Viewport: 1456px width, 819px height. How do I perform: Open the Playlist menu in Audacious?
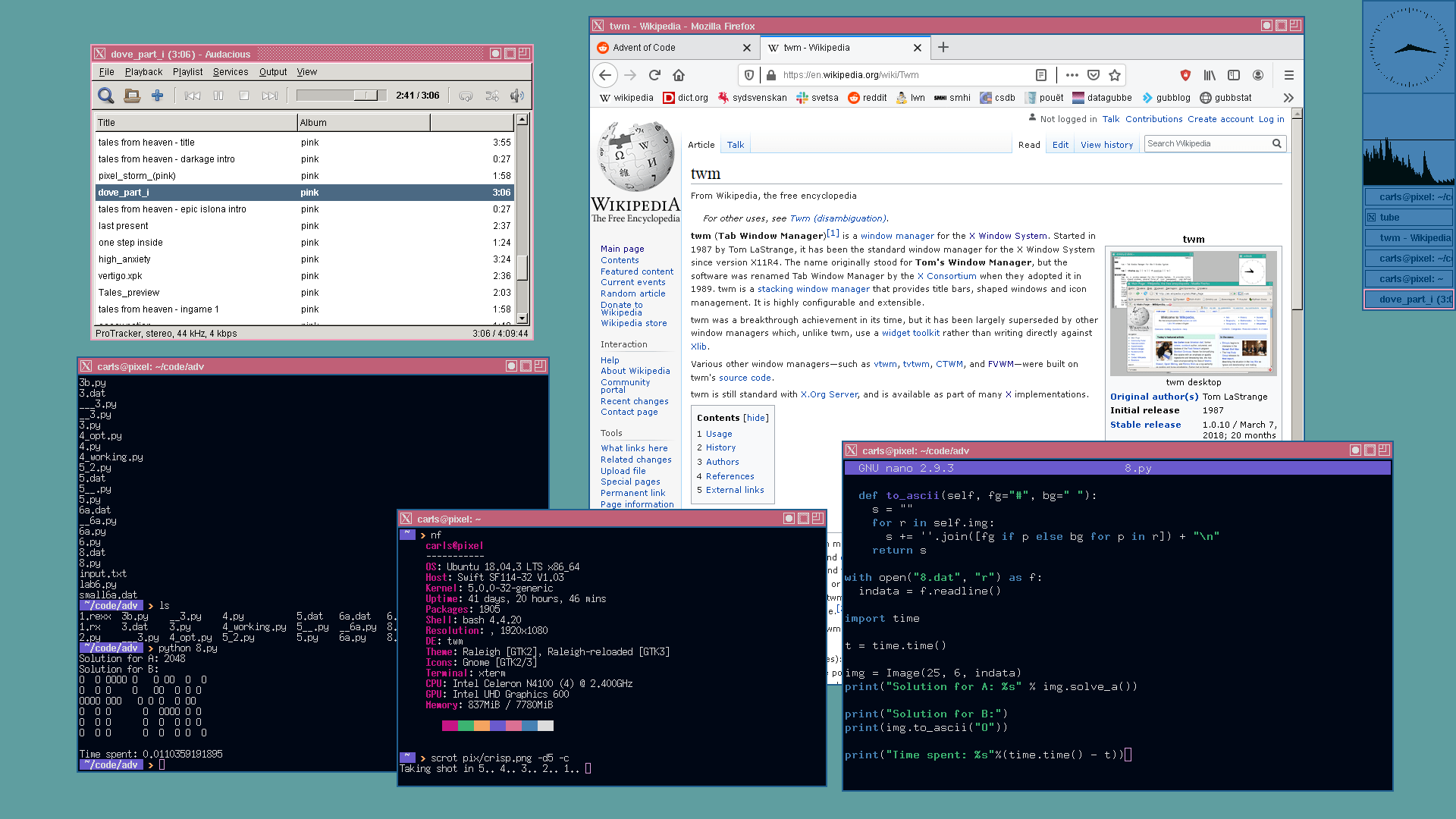pos(187,72)
